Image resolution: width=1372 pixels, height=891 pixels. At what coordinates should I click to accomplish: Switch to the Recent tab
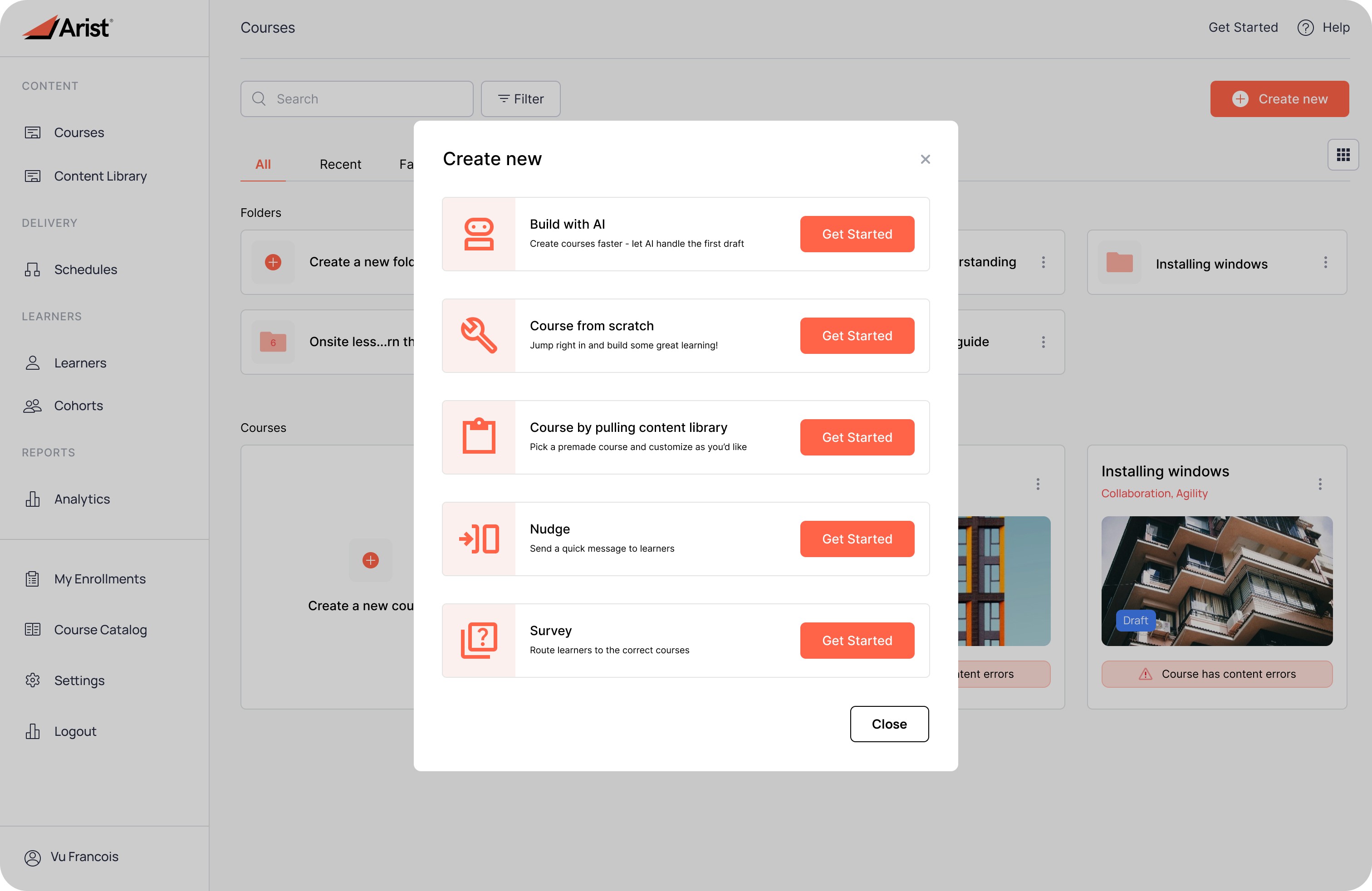pos(340,164)
